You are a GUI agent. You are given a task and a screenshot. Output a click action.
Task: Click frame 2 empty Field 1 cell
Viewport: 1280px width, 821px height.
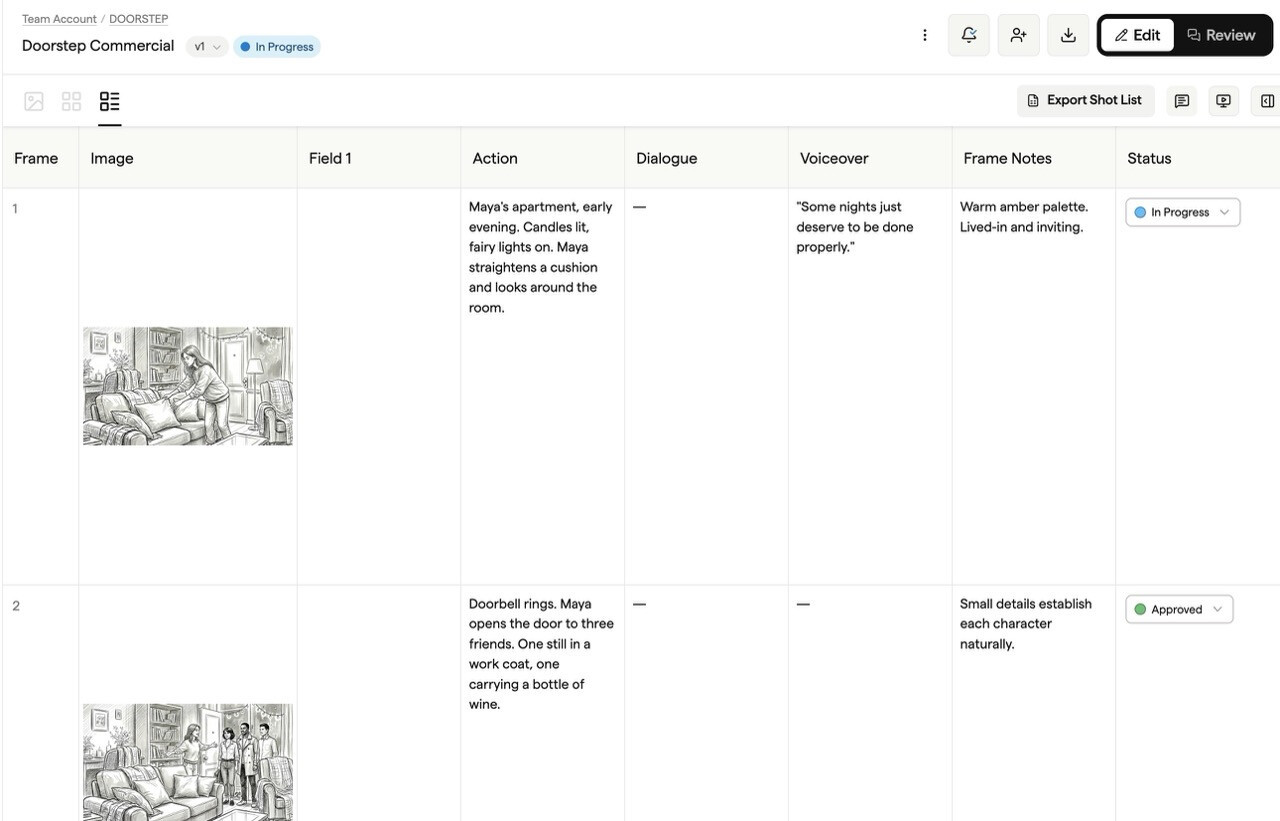[379, 703]
